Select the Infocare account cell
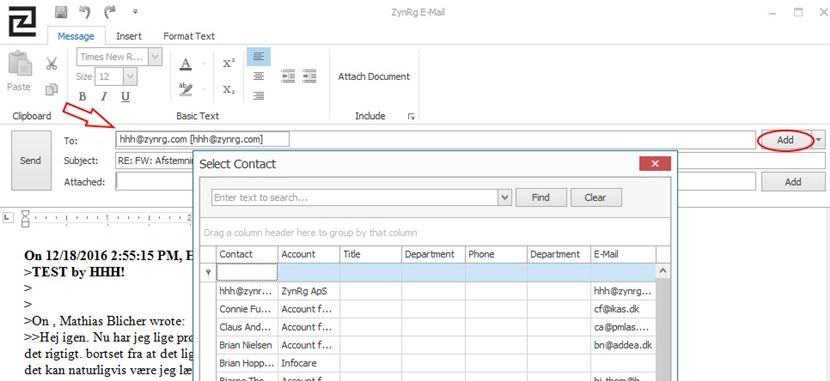 pyautogui.click(x=309, y=364)
